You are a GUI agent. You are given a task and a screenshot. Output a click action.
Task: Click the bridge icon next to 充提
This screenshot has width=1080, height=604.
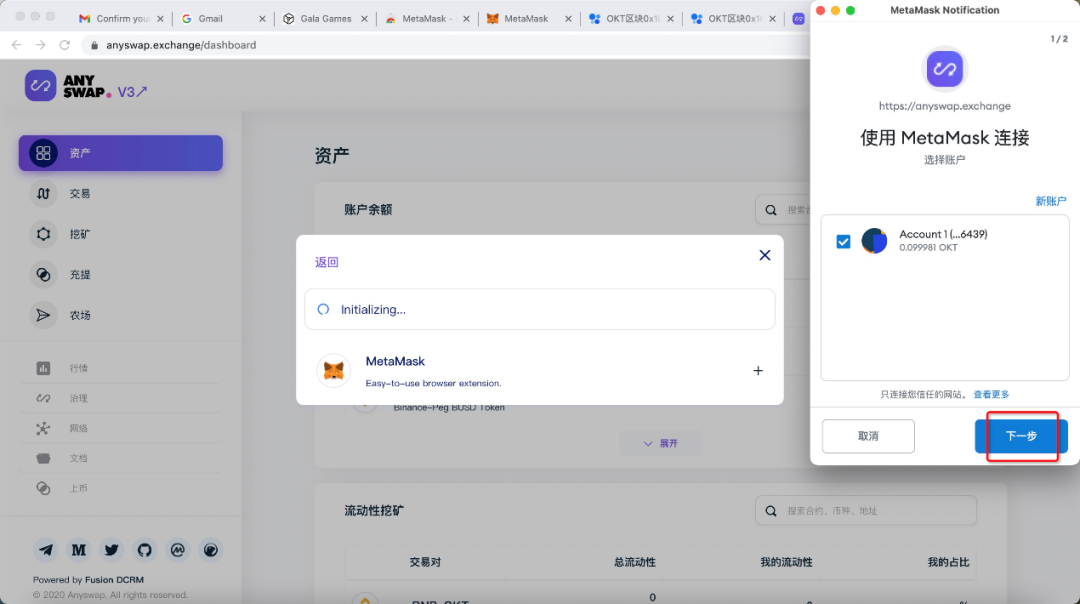43,275
